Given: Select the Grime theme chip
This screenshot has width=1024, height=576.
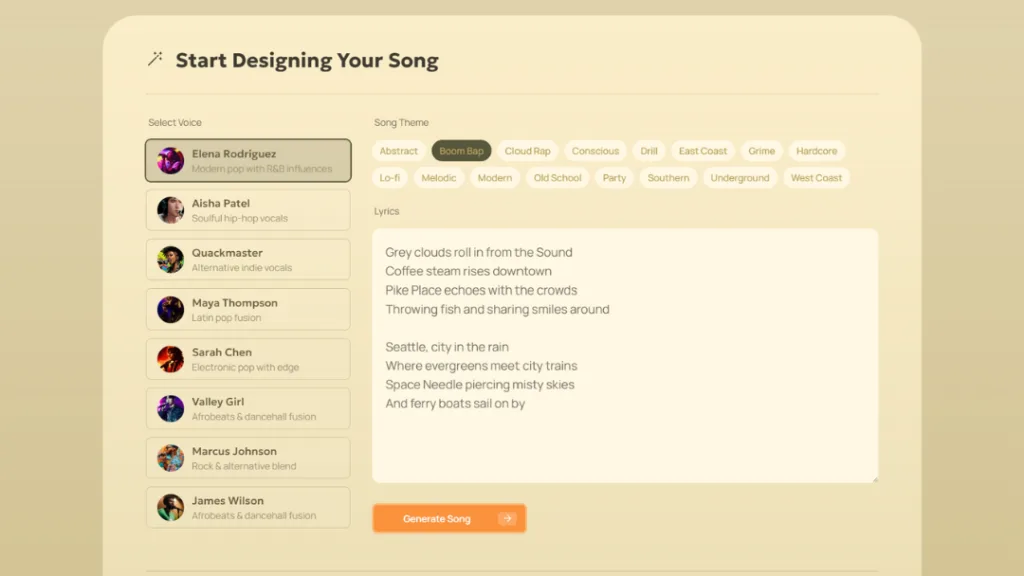Looking at the screenshot, I should tap(761, 151).
